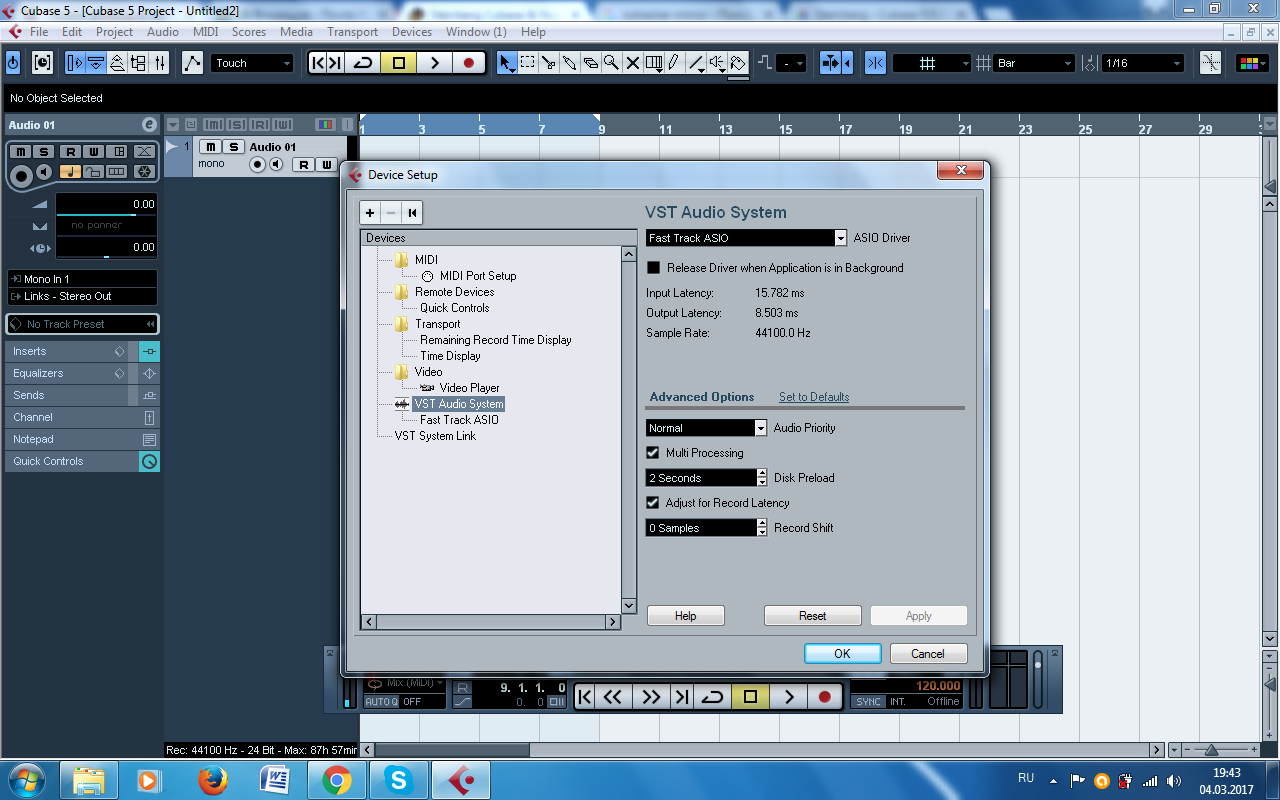
Task: Click Rewind on bottom transport panel
Action: point(614,697)
